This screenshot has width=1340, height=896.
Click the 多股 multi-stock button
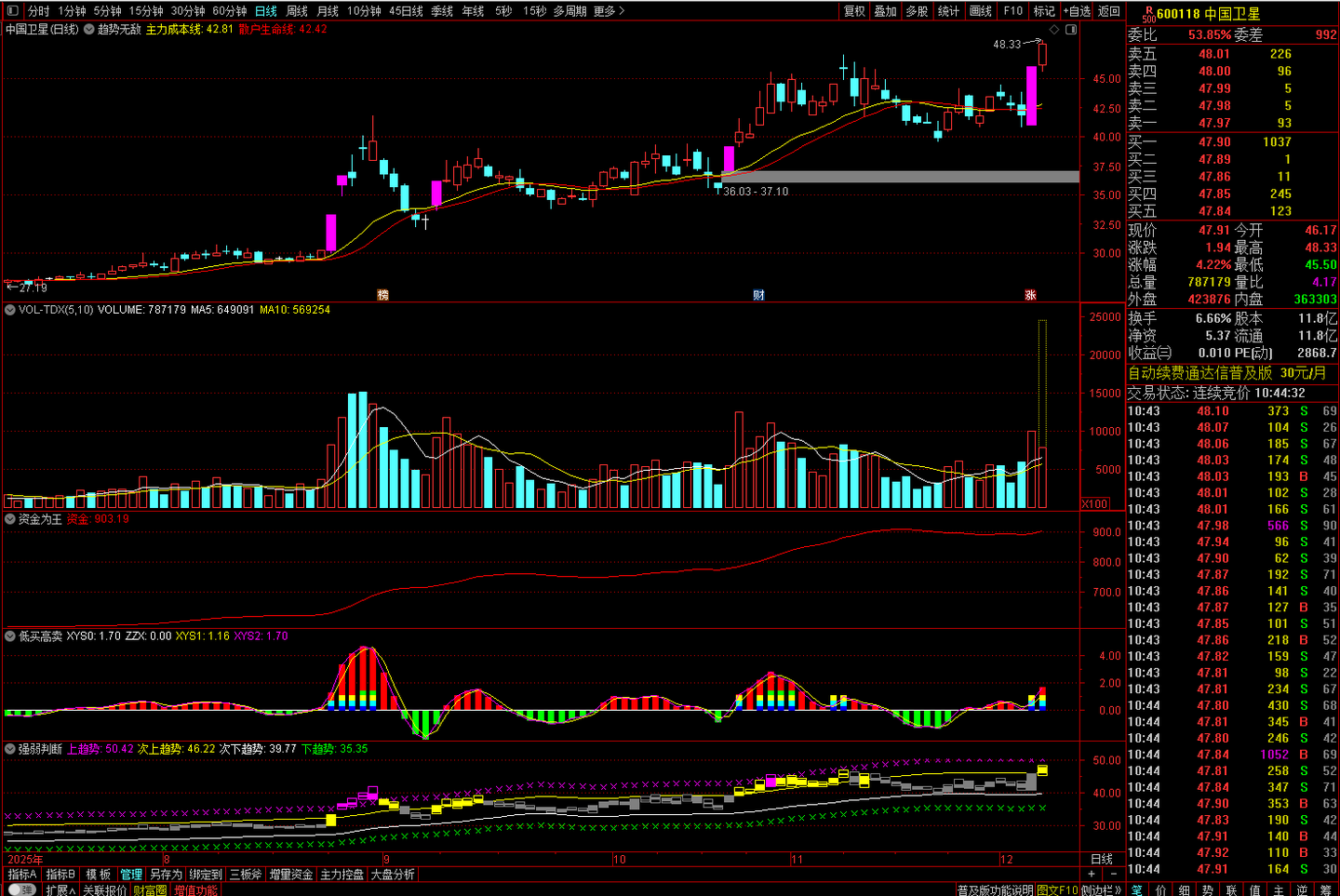tap(917, 11)
